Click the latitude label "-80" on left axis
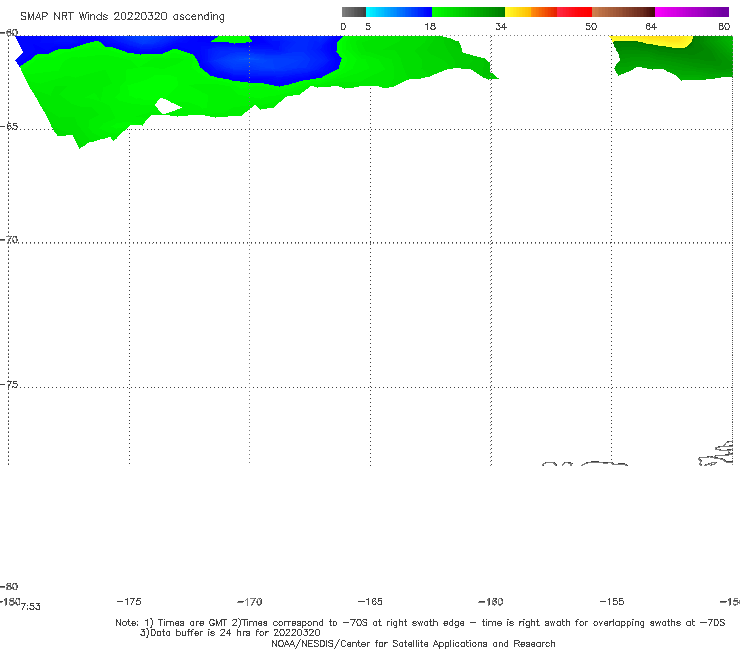Image resolution: width=740 pixels, height=650 pixels. 9,586
